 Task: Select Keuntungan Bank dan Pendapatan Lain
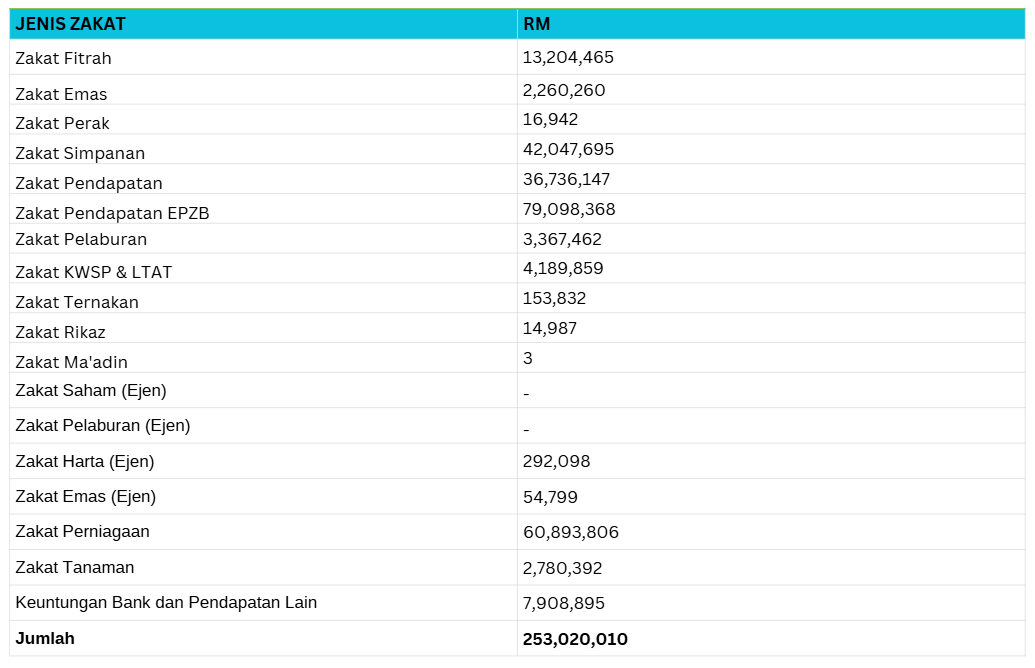[x=166, y=602]
